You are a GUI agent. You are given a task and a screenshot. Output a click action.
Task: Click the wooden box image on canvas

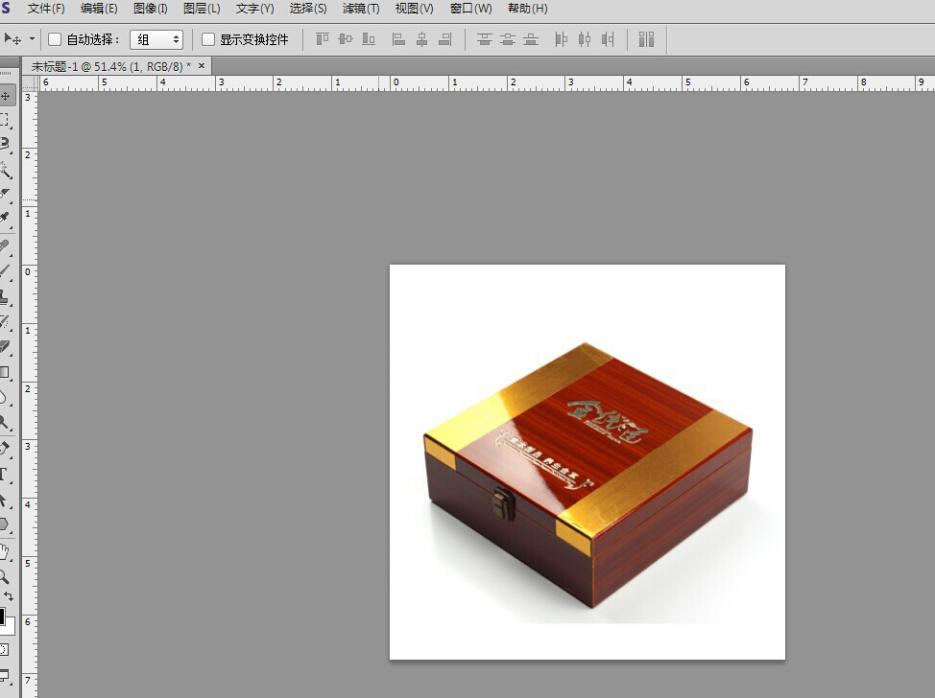coord(587,470)
